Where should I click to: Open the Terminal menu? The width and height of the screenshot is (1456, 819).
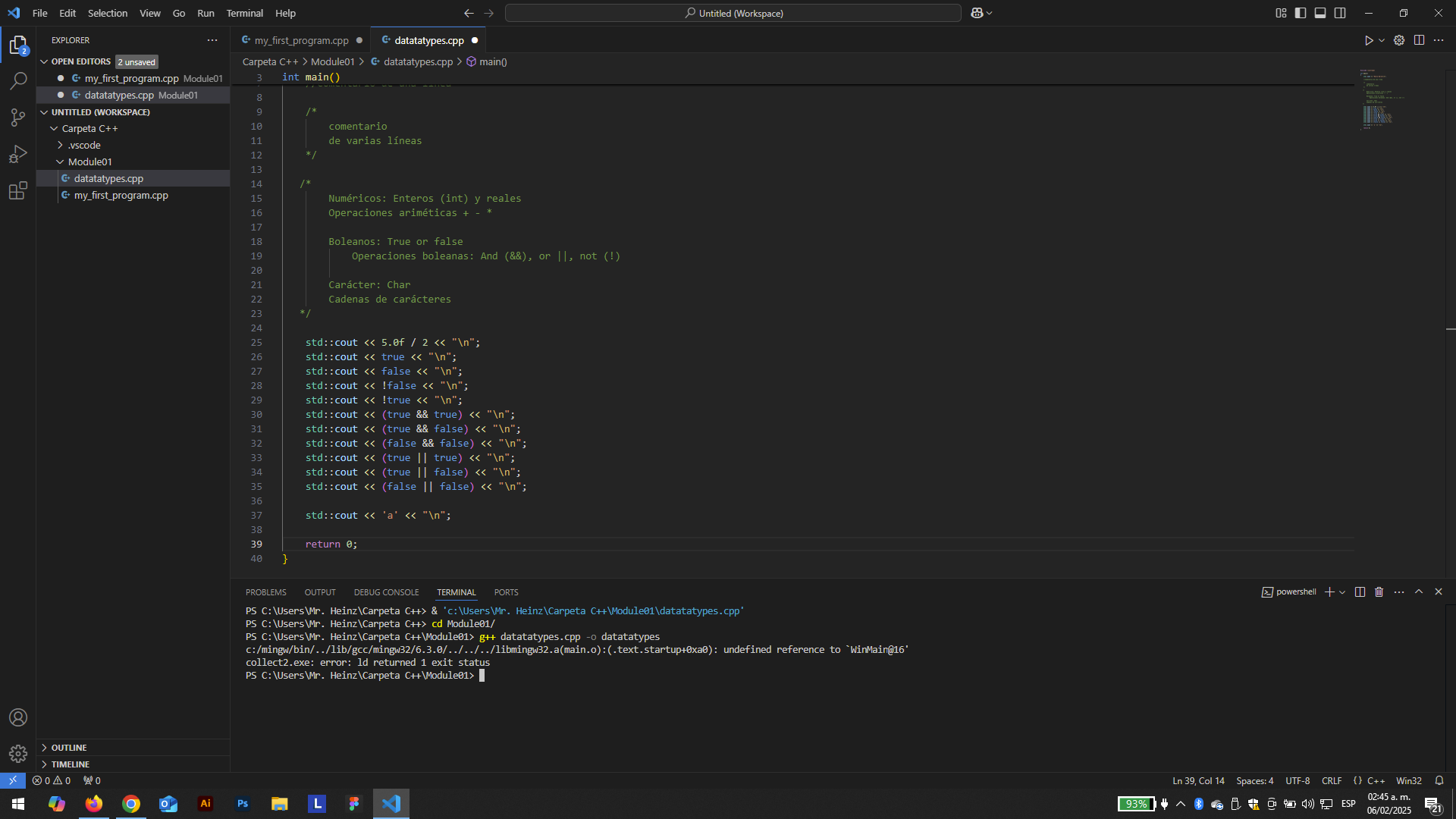pyautogui.click(x=244, y=13)
